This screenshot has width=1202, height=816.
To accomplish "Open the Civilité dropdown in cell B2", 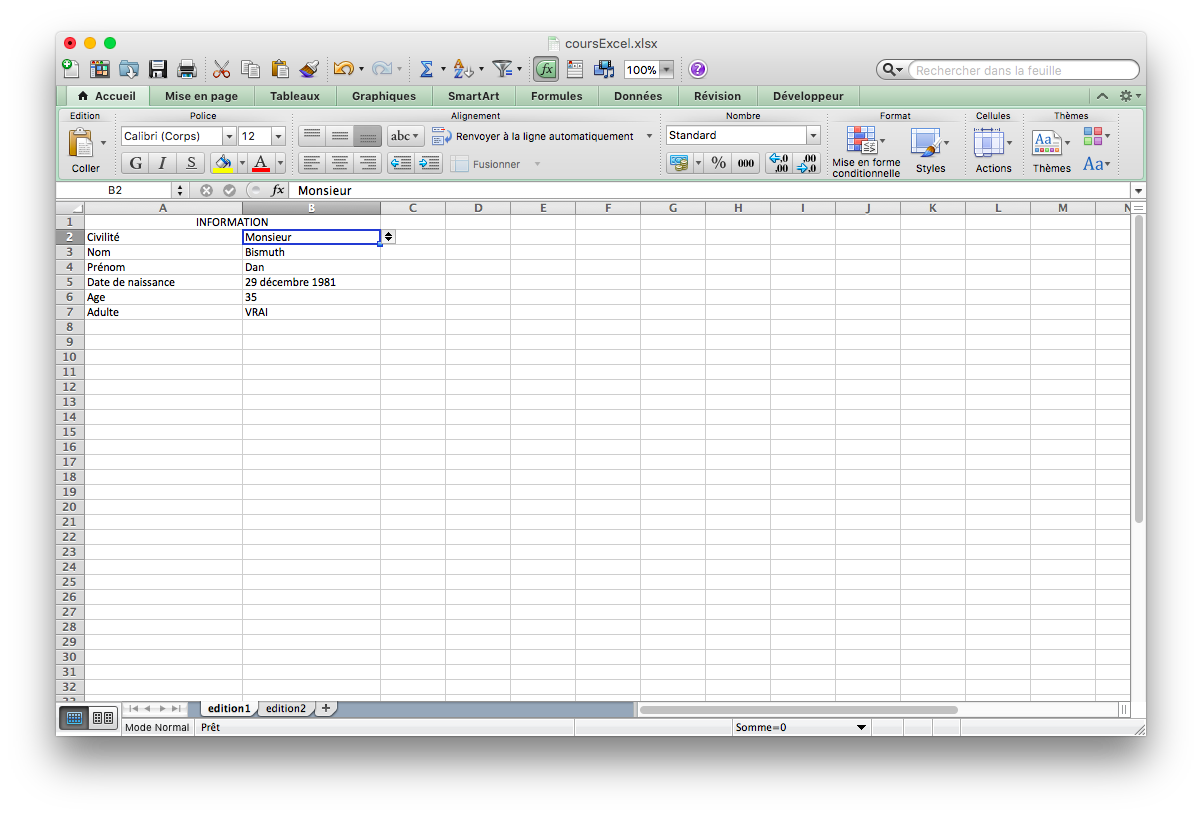I will tap(387, 237).
